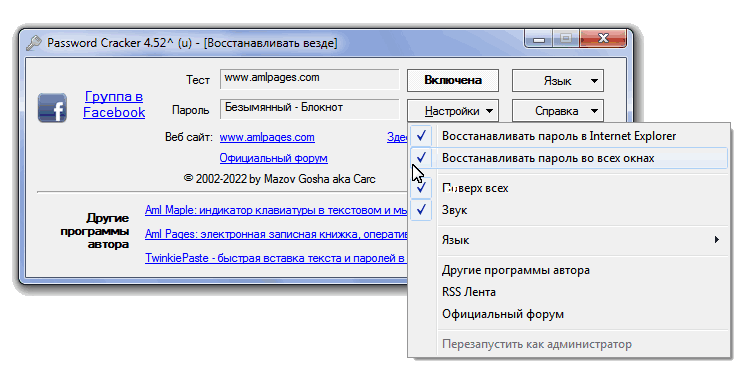Open the Настройки dropdown button
The image size is (740, 377).
[453, 111]
